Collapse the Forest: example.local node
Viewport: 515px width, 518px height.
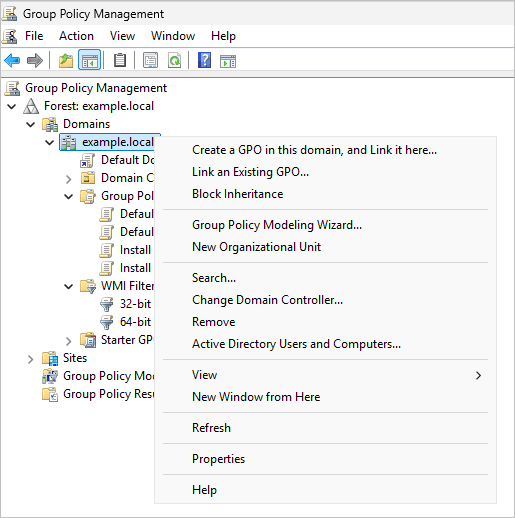[12, 107]
